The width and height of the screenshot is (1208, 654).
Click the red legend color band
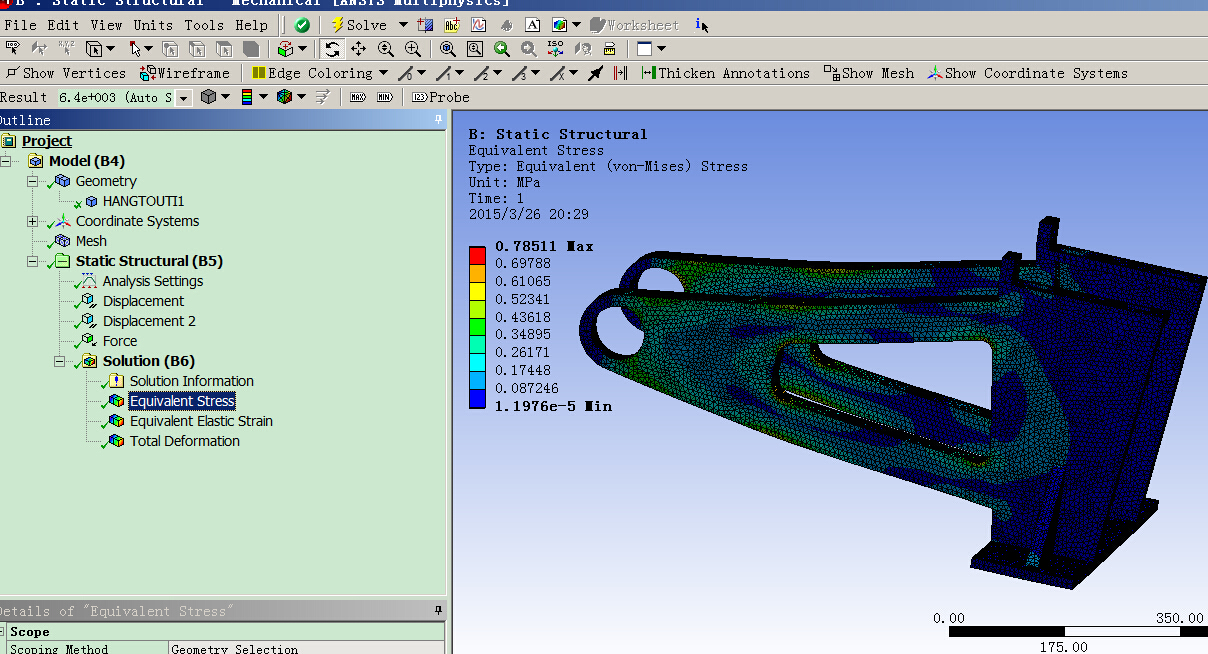coord(477,255)
